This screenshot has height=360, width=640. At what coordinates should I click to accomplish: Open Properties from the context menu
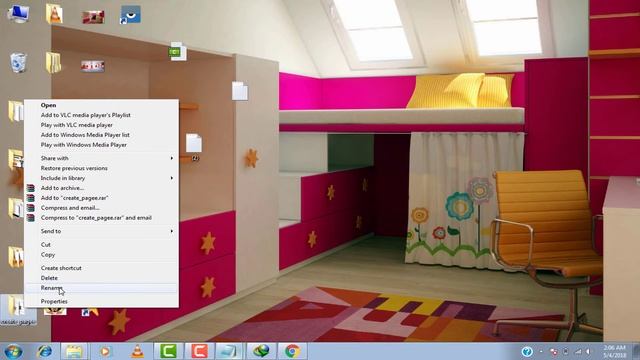[x=101, y=301]
